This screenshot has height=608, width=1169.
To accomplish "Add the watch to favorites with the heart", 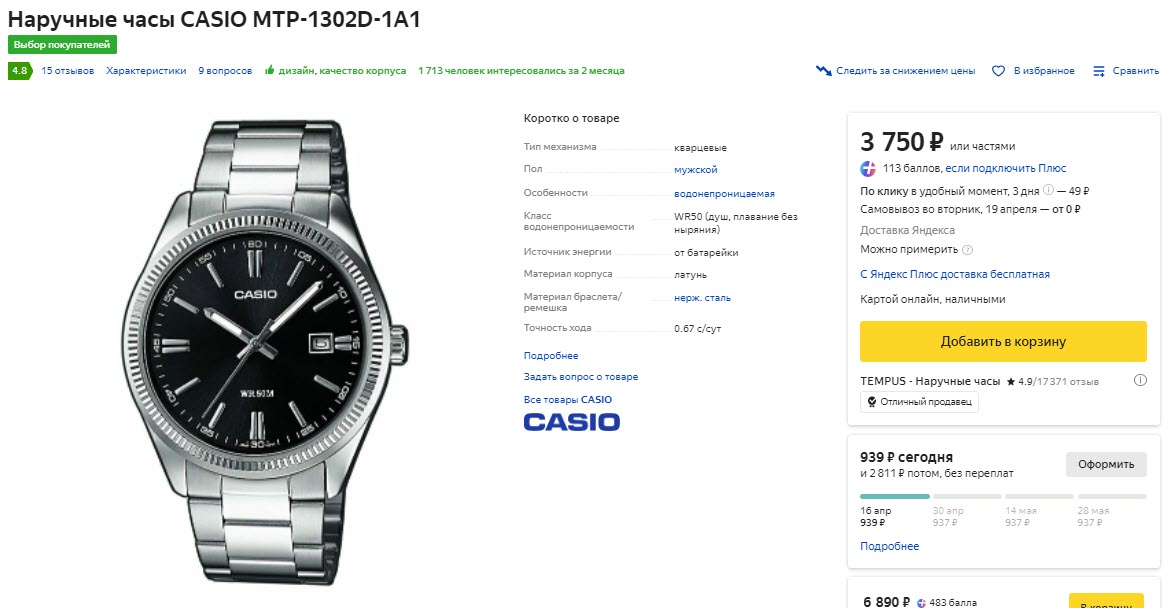I will coord(998,70).
